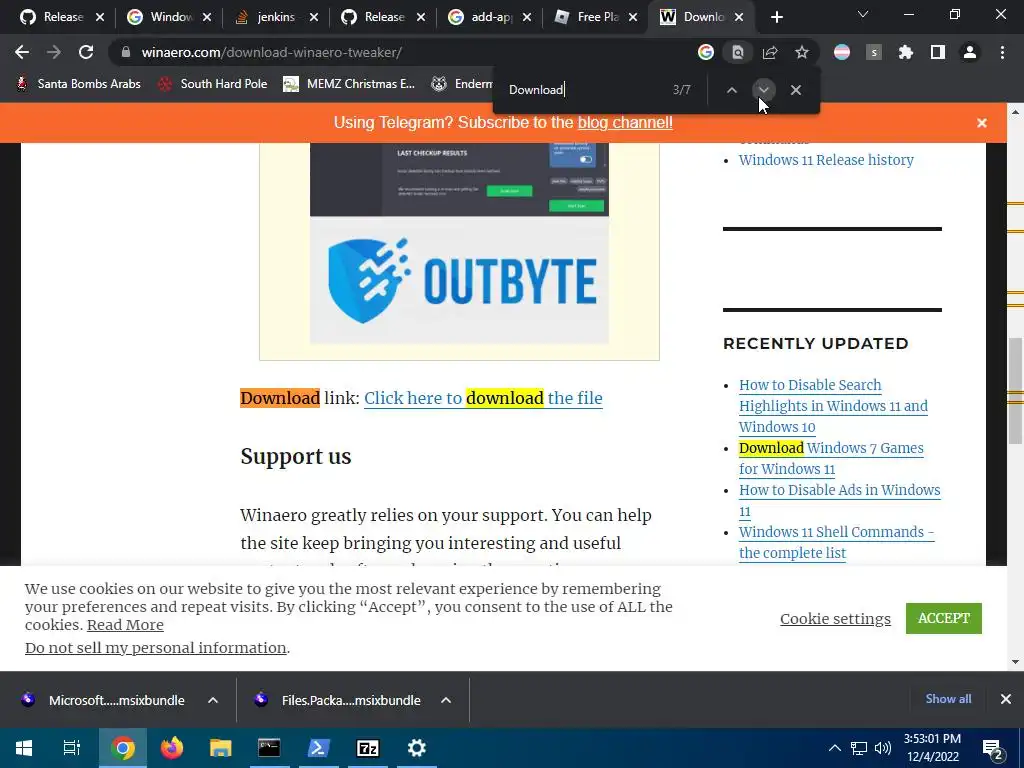1024x768 pixels.
Task: Open the tab search dropdown arrow
Action: [x=863, y=14]
